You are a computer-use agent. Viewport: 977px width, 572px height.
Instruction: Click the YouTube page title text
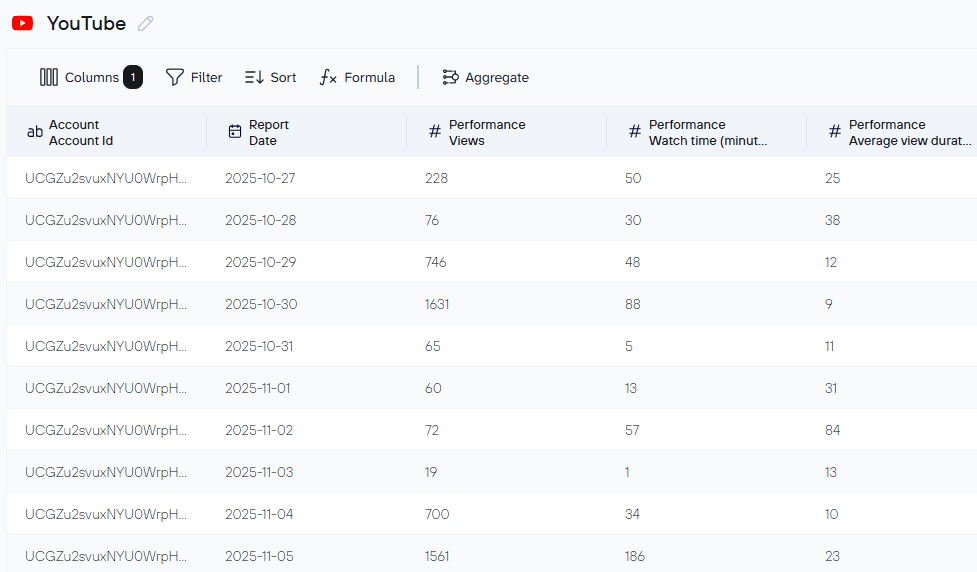tap(86, 23)
